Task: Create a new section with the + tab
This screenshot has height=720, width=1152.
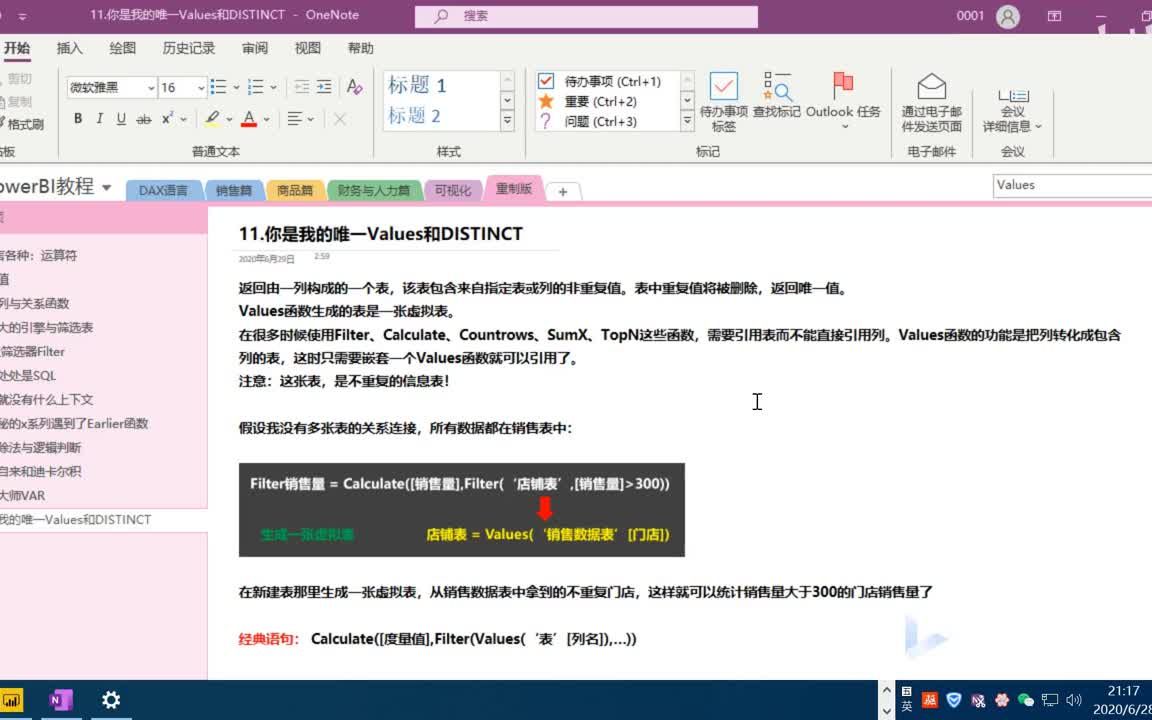Action: point(562,189)
